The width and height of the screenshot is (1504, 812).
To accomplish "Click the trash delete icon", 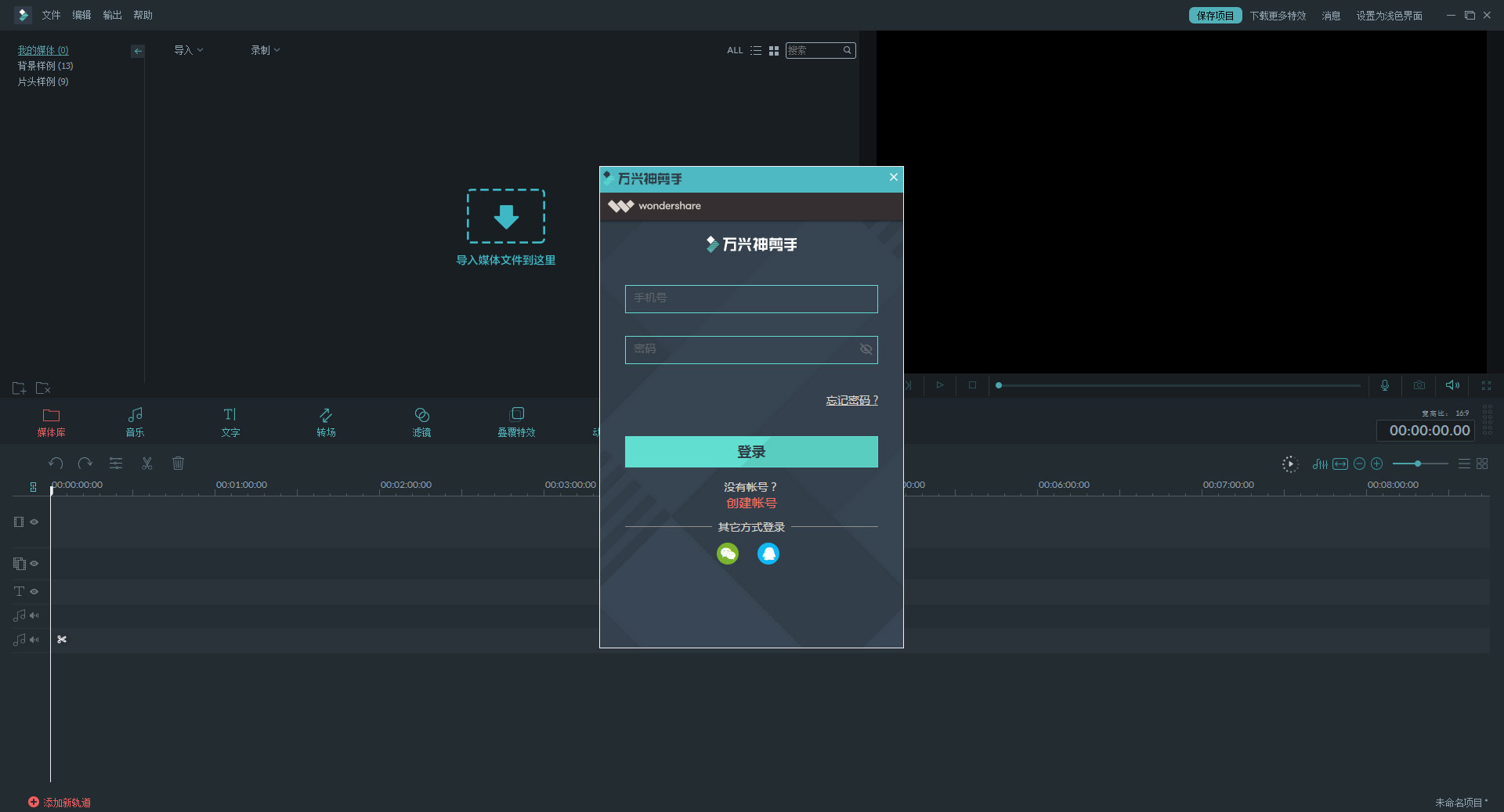I will (x=178, y=463).
